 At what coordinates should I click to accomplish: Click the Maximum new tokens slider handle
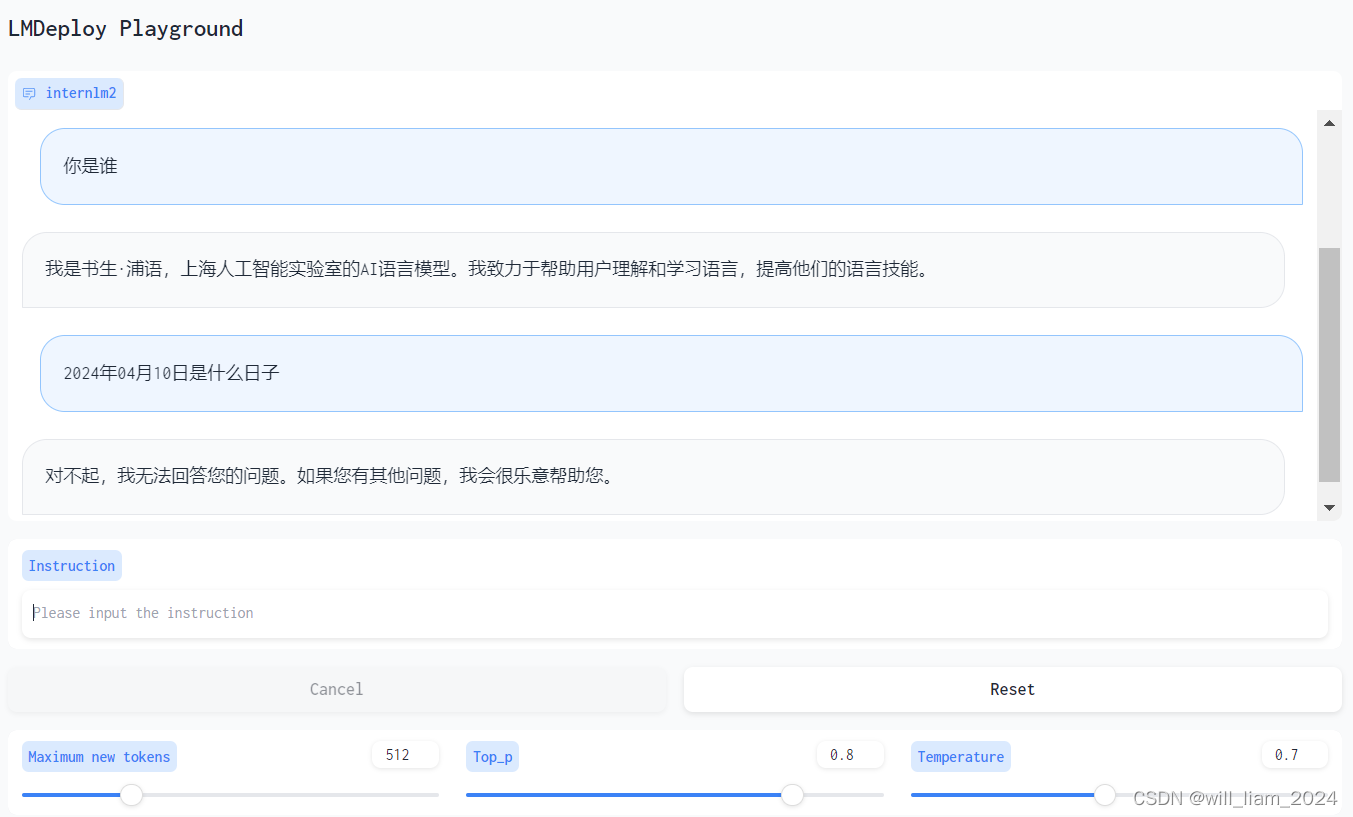tap(131, 795)
